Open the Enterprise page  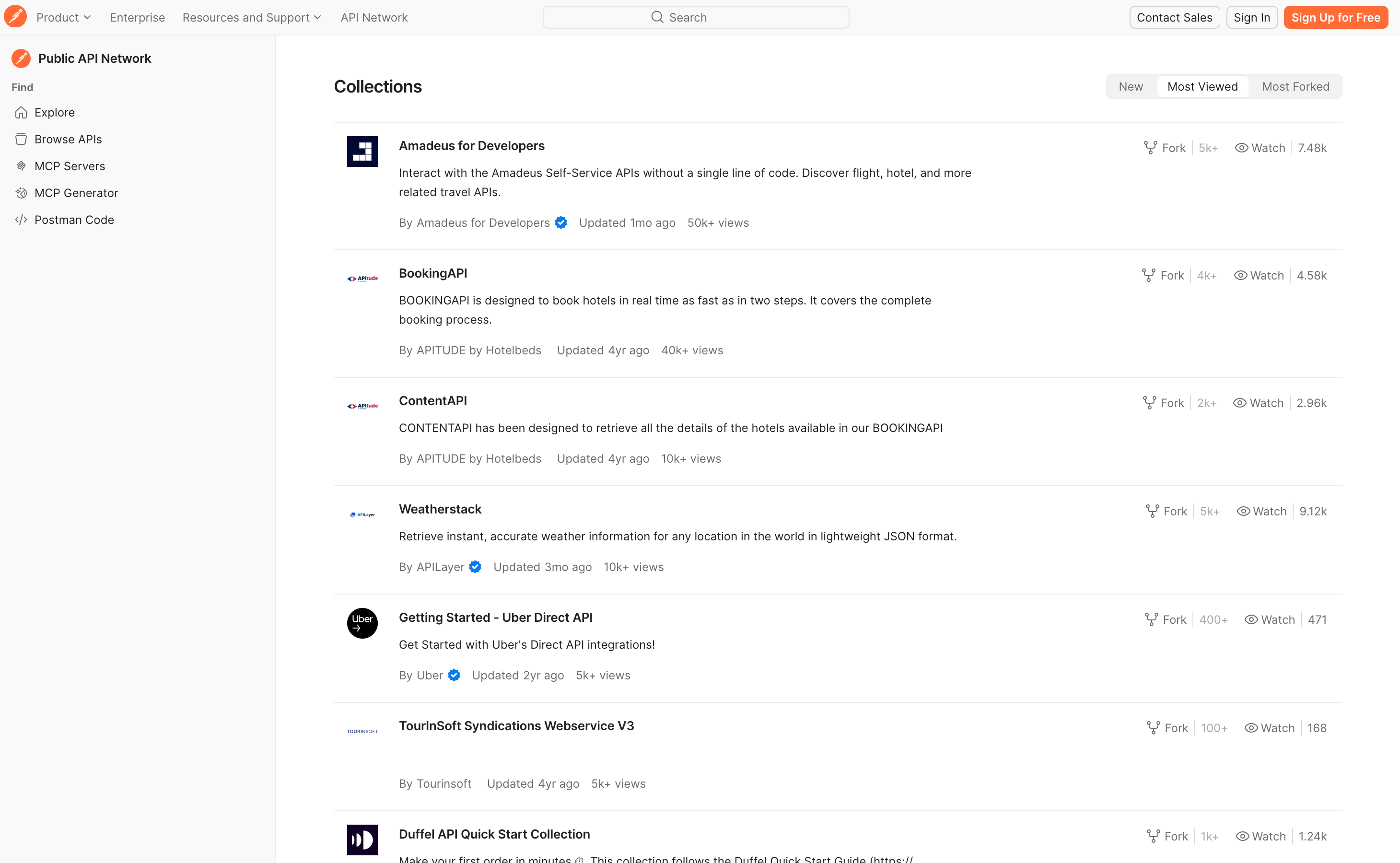point(137,17)
